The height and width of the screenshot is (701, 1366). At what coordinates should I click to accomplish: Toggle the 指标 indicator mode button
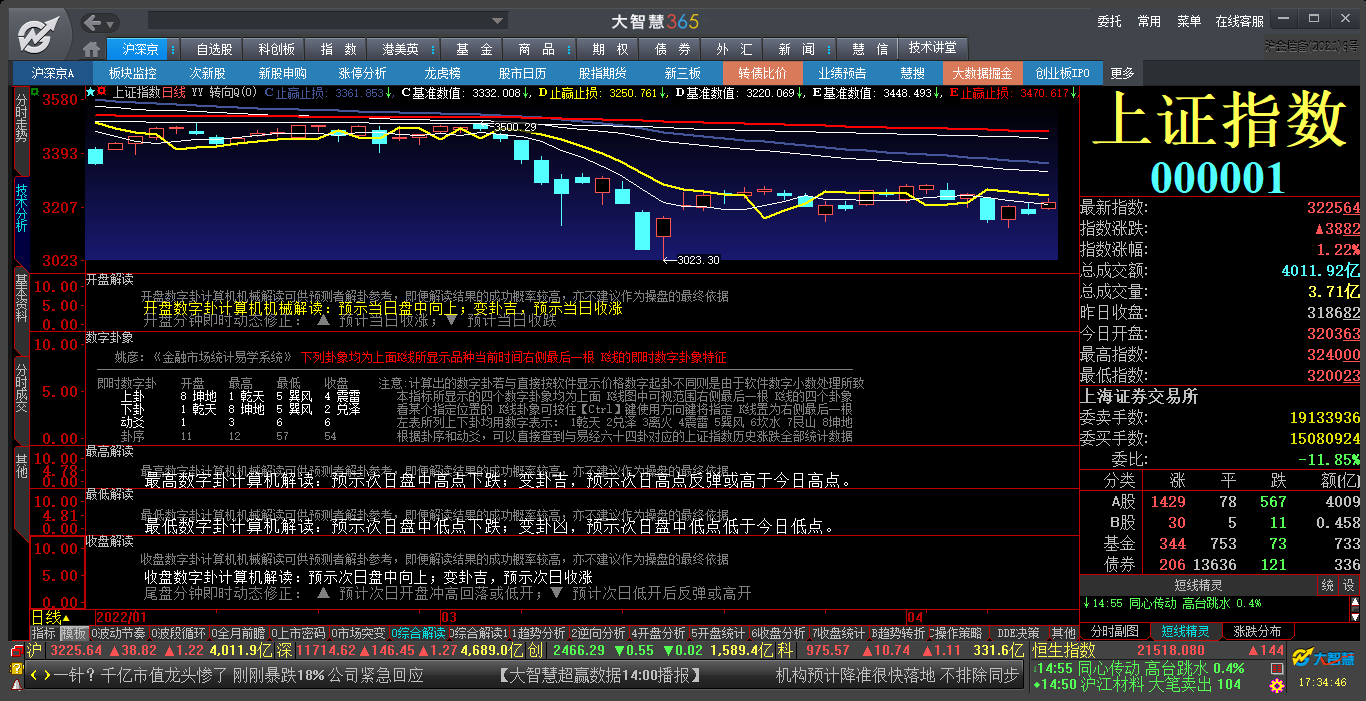(43, 633)
